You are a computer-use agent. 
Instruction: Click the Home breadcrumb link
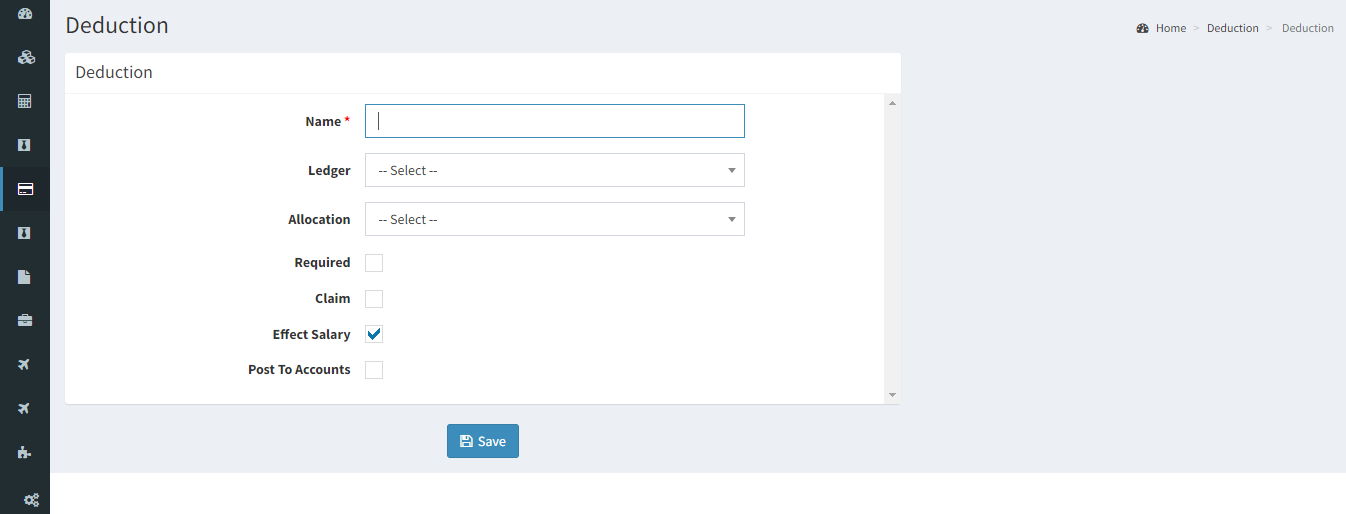(x=1170, y=28)
